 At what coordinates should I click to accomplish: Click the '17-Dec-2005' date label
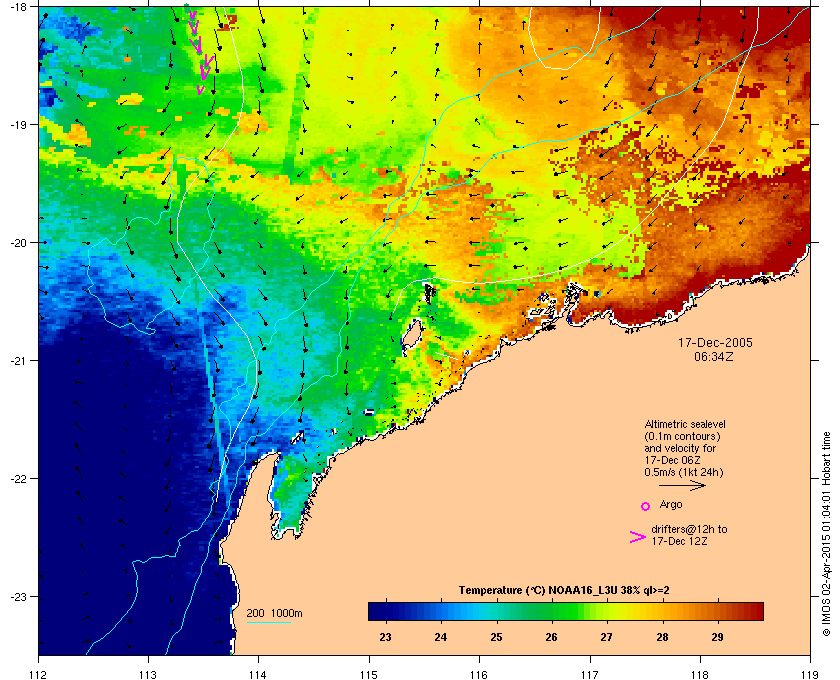715,343
